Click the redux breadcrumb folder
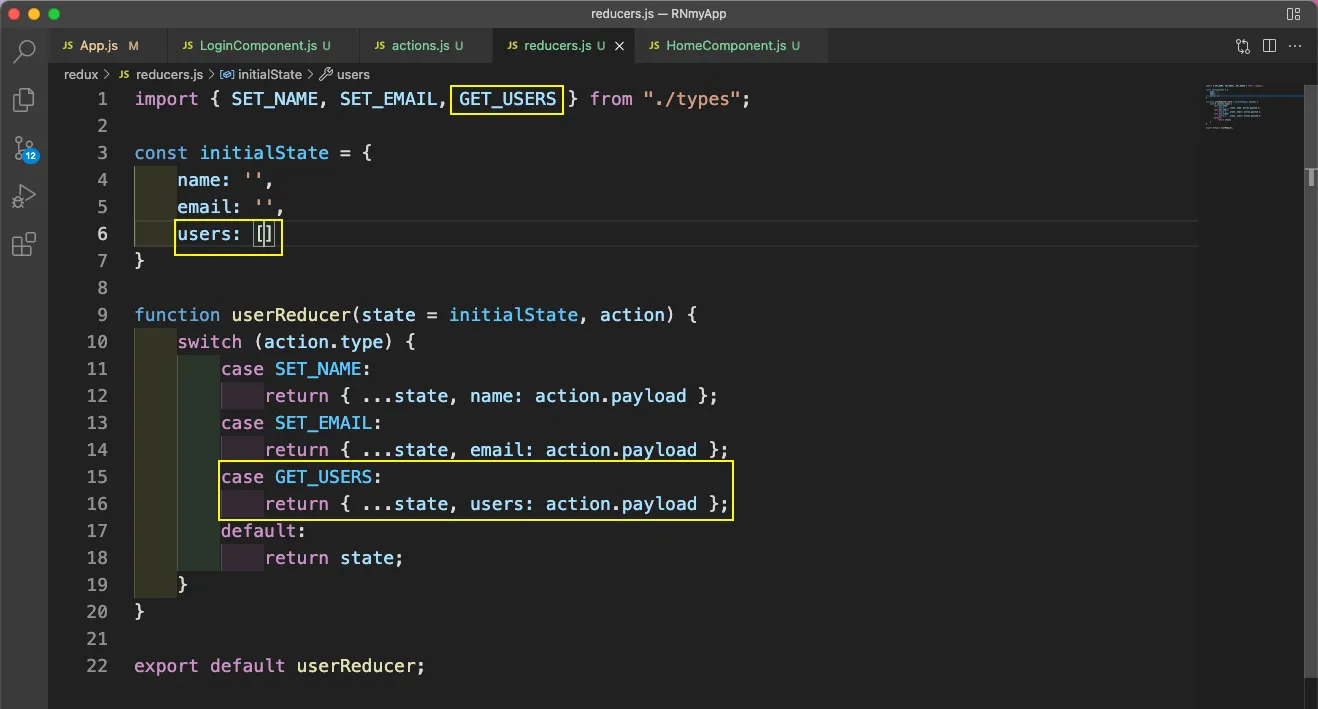The image size is (1318, 709). pyautogui.click(x=80, y=75)
